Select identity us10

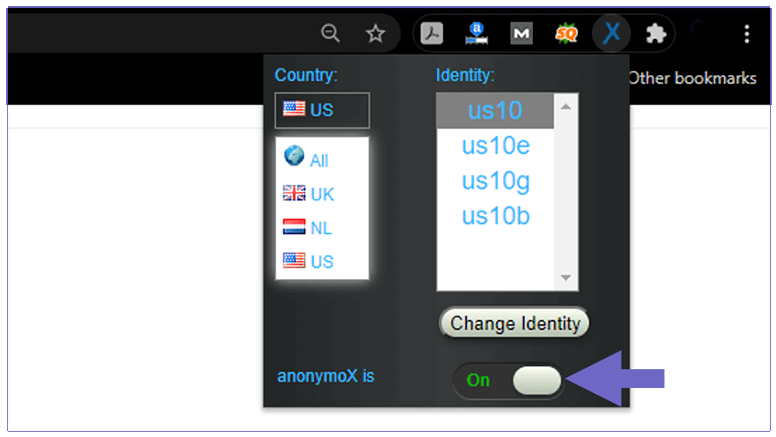pos(495,110)
